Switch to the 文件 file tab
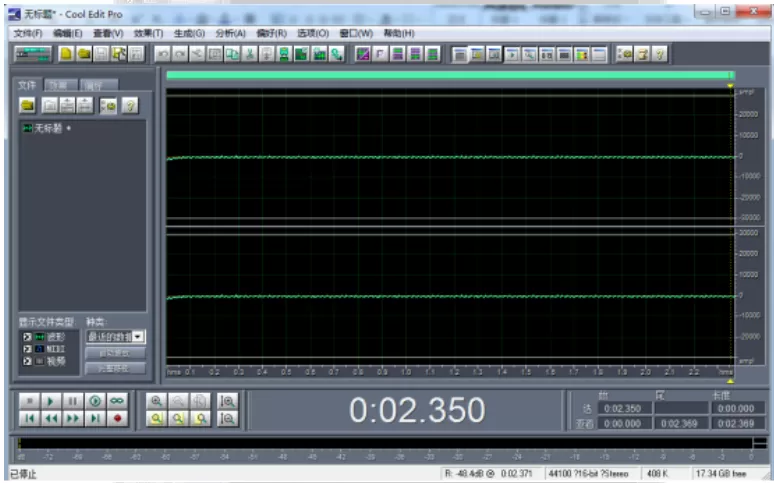774x483 pixels. coord(27,85)
